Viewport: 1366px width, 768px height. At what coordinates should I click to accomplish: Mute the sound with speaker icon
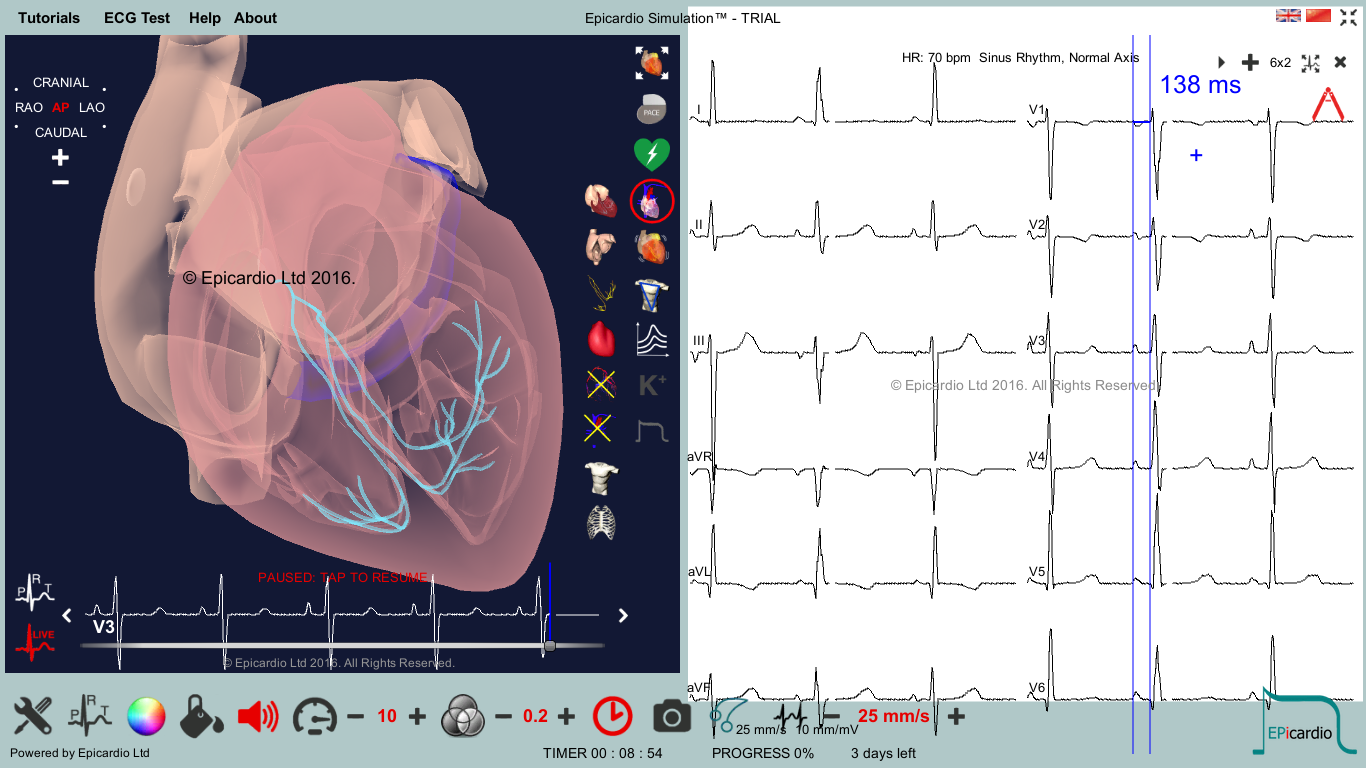257,716
